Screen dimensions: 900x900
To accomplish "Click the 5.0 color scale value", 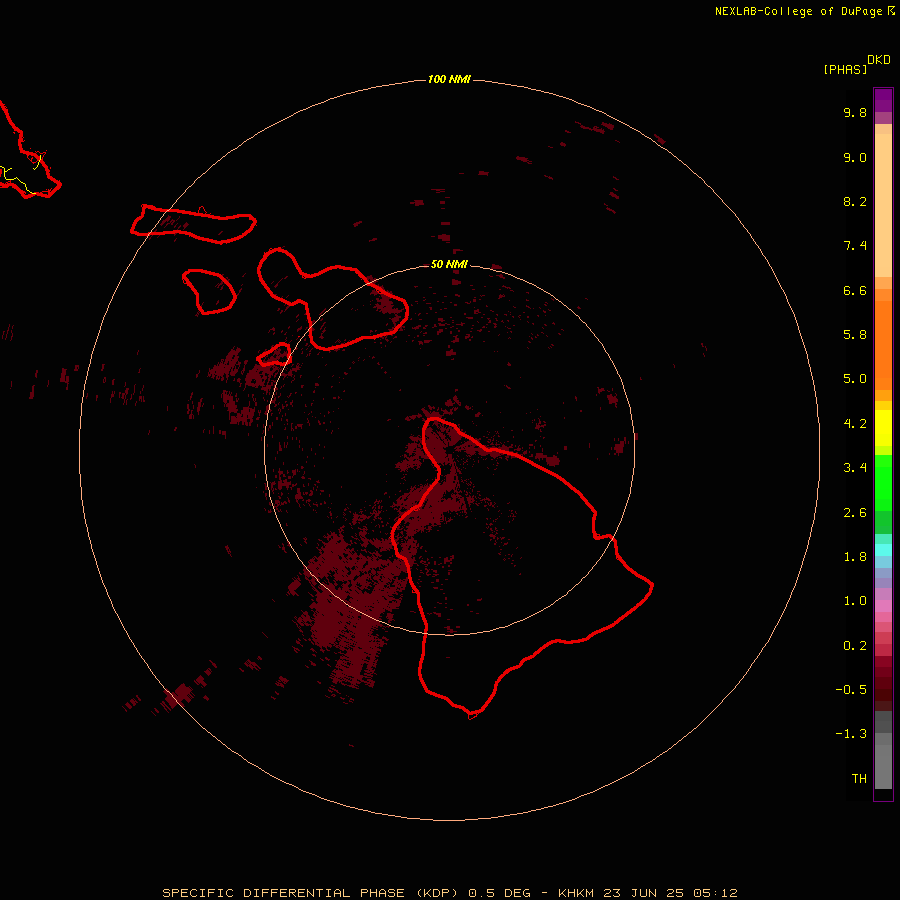I will pyautogui.click(x=855, y=379).
